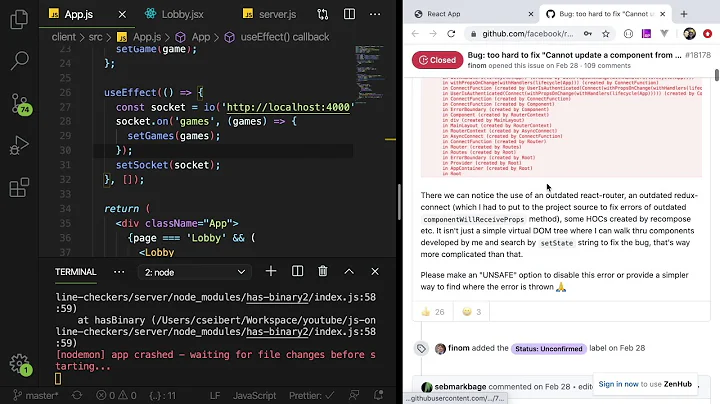Open notifications bell in status bar
The height and width of the screenshot is (404, 720).
[x=378, y=395]
